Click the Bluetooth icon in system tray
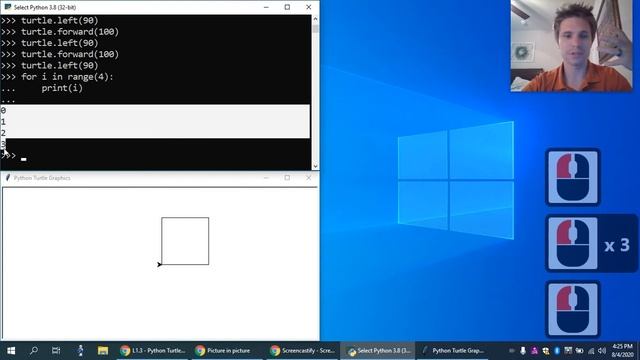Screen dimensions: 640x360 (x=557, y=351)
